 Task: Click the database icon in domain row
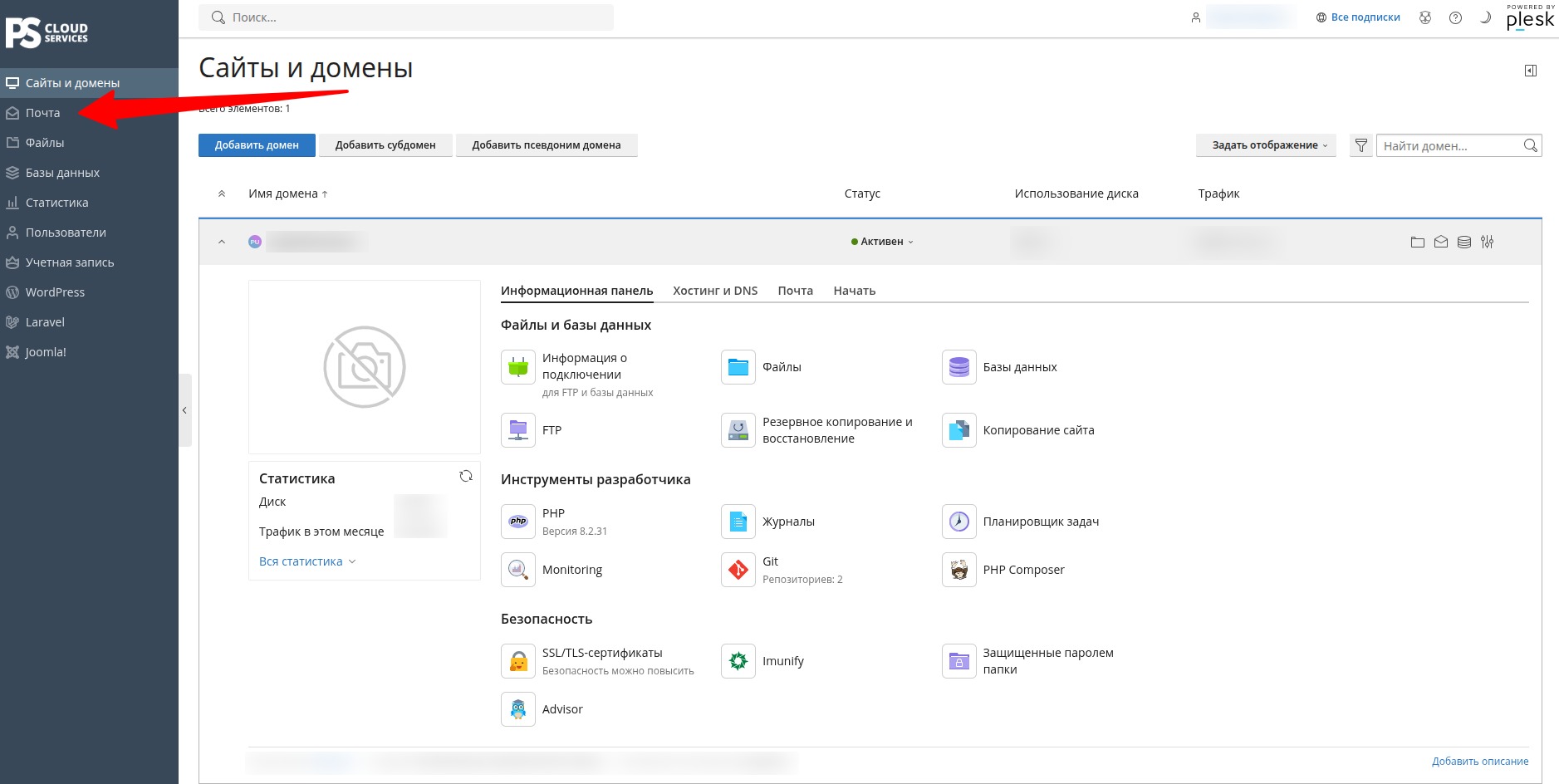(1463, 242)
